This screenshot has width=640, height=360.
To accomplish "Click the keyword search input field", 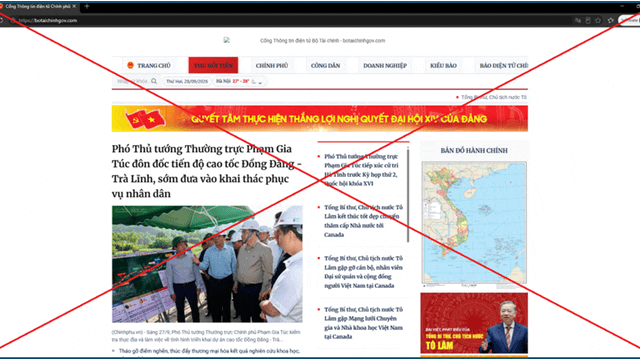I will pyautogui.click(x=132, y=81).
